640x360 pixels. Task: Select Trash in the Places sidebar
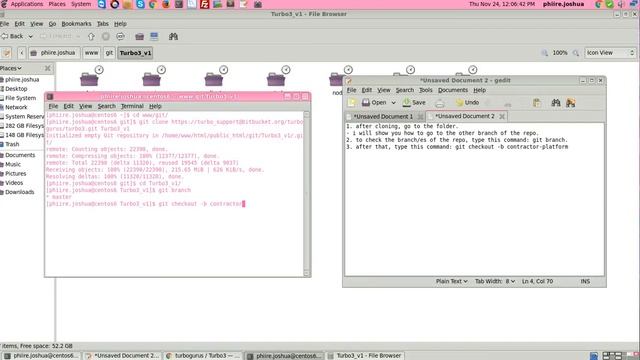tap(12, 144)
